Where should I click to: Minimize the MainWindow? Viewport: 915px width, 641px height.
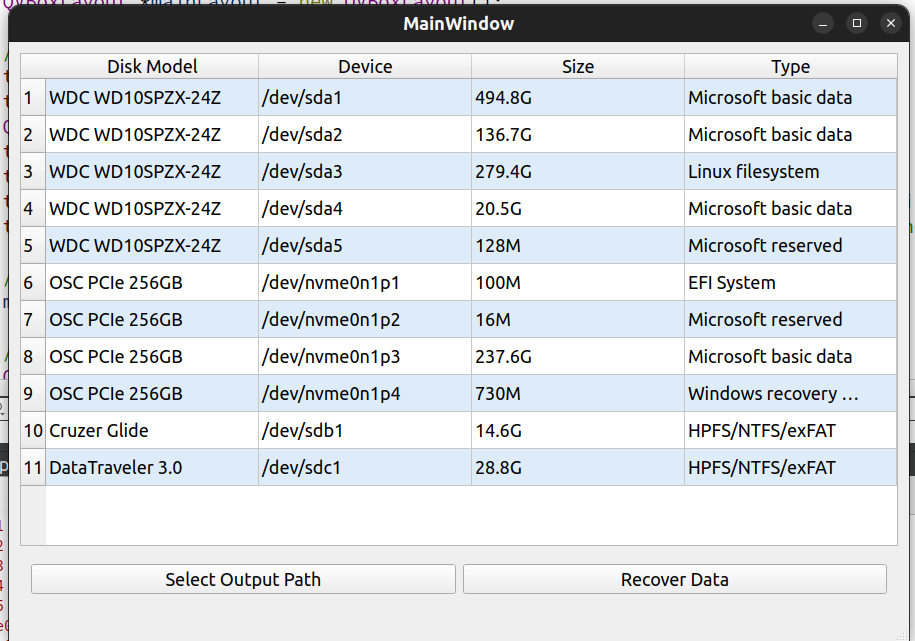tap(824, 22)
